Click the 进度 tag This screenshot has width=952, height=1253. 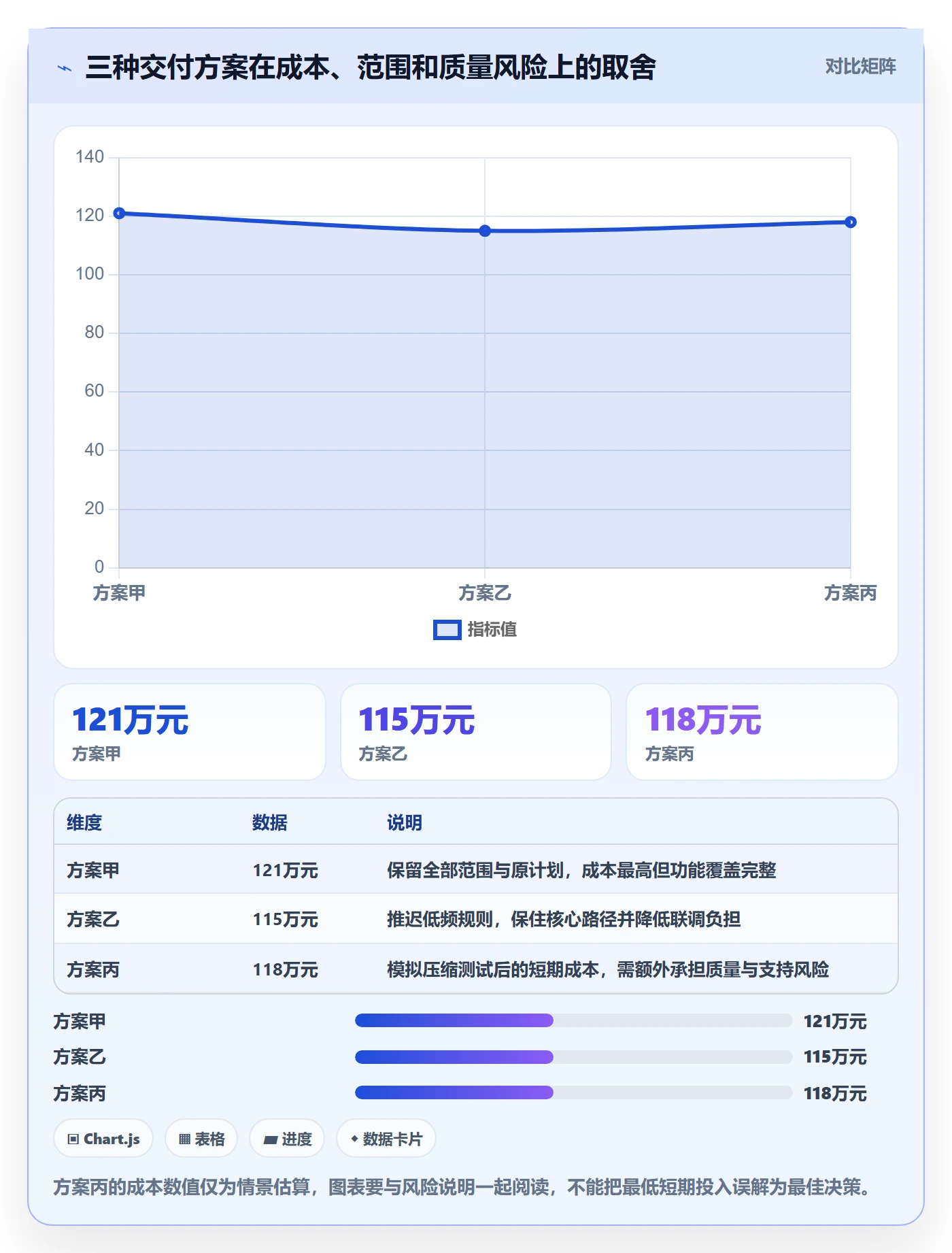[287, 1139]
